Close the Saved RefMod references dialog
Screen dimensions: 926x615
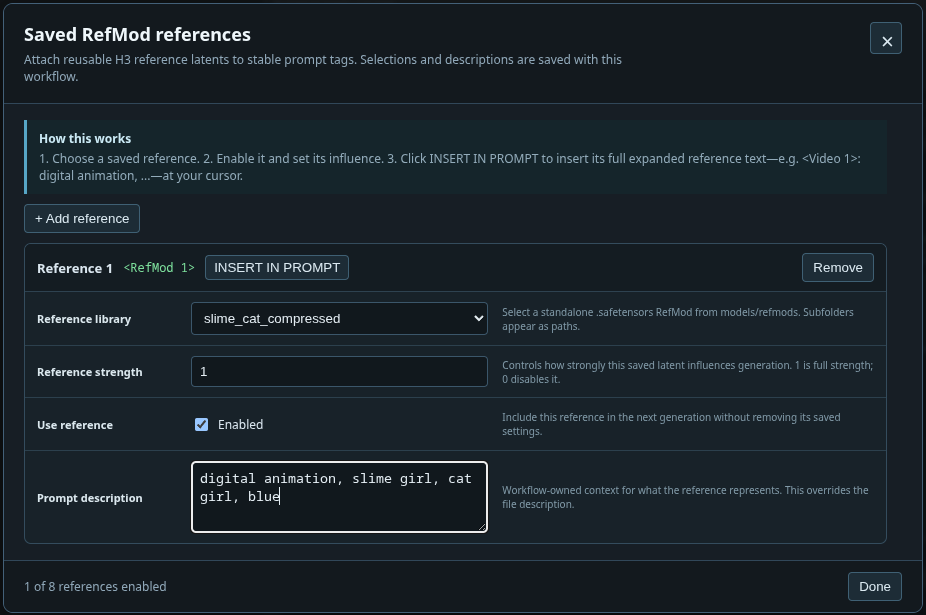[885, 38]
